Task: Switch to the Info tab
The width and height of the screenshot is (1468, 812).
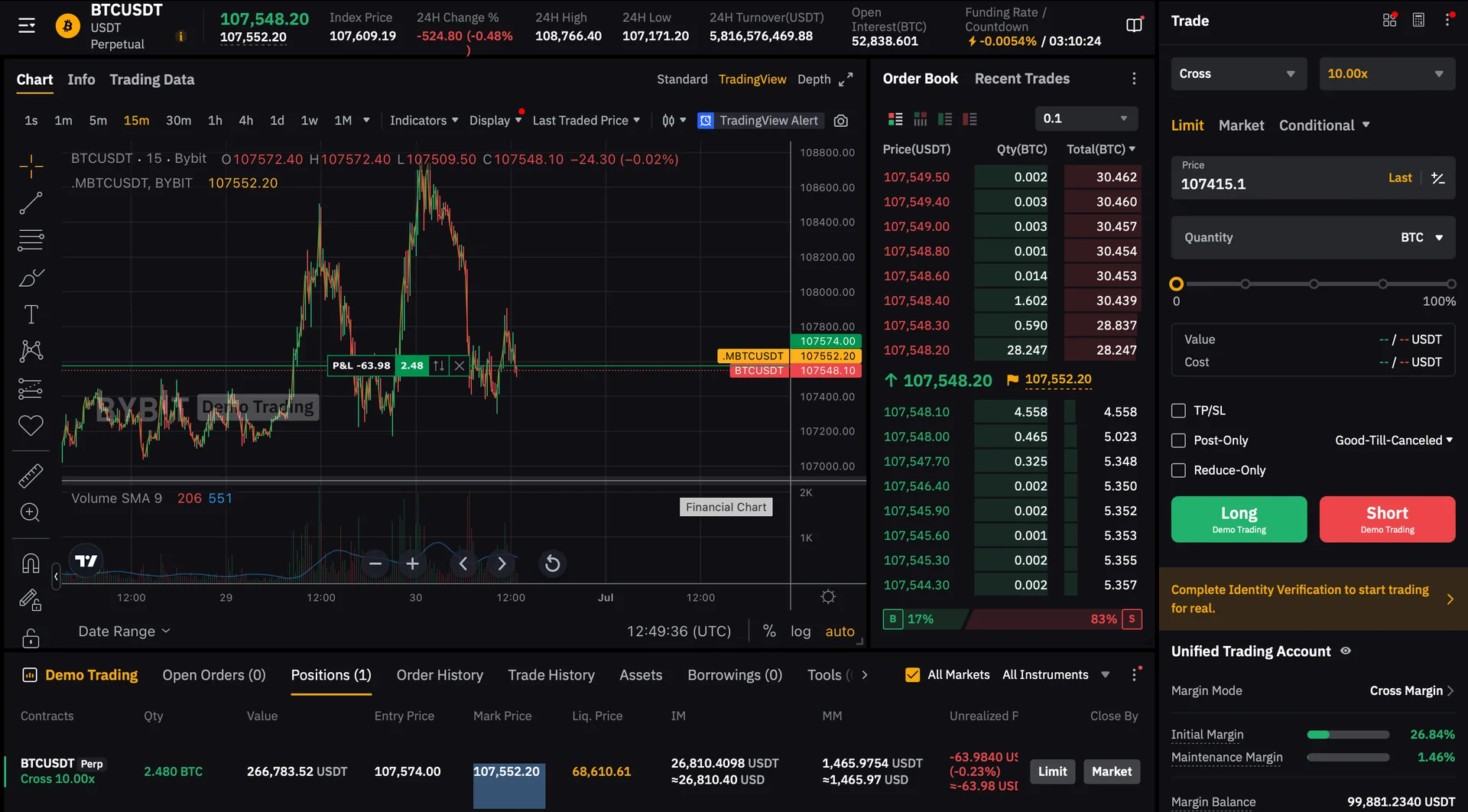Action: click(81, 80)
